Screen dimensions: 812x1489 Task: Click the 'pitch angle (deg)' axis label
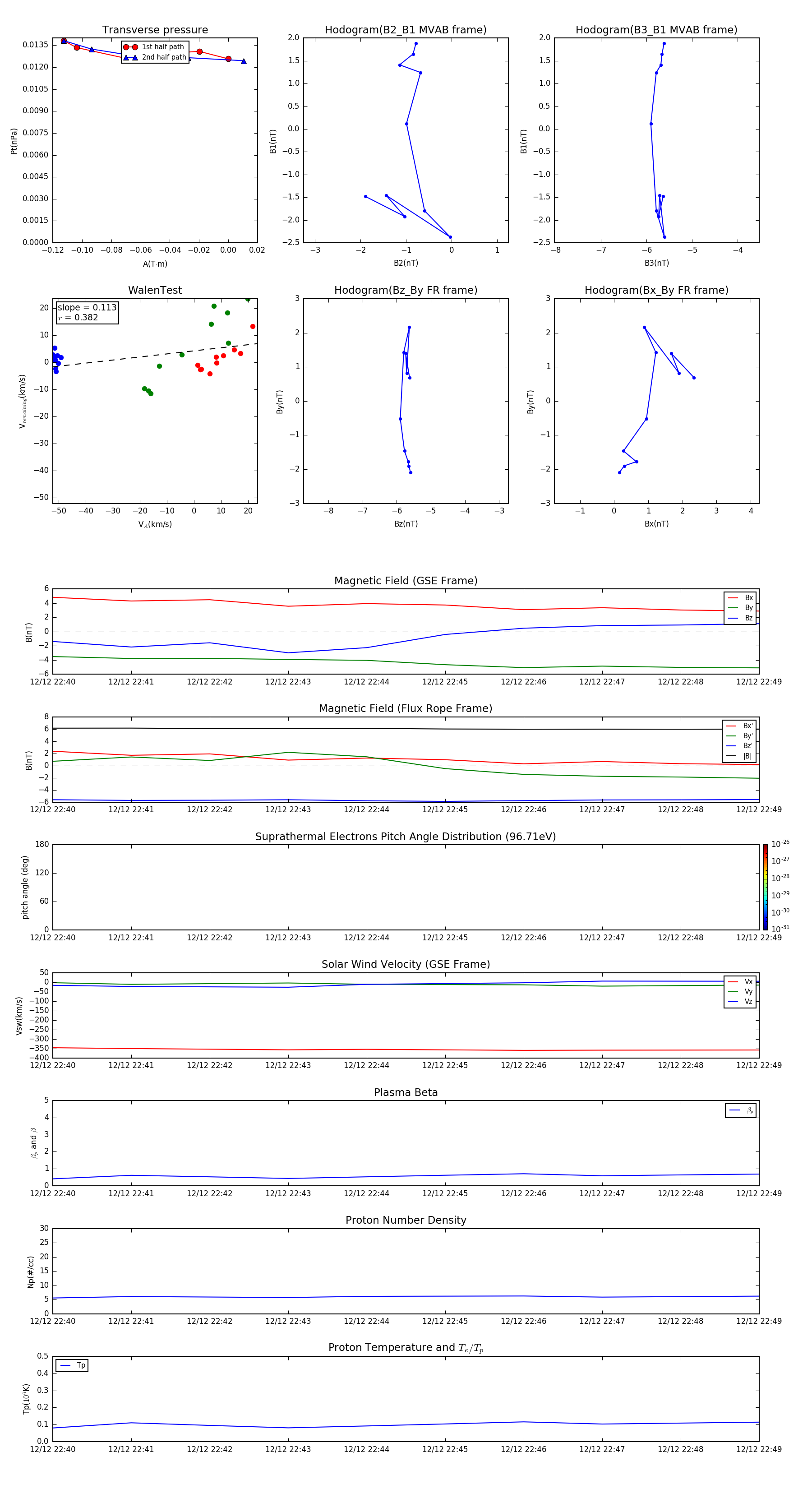click(25, 887)
